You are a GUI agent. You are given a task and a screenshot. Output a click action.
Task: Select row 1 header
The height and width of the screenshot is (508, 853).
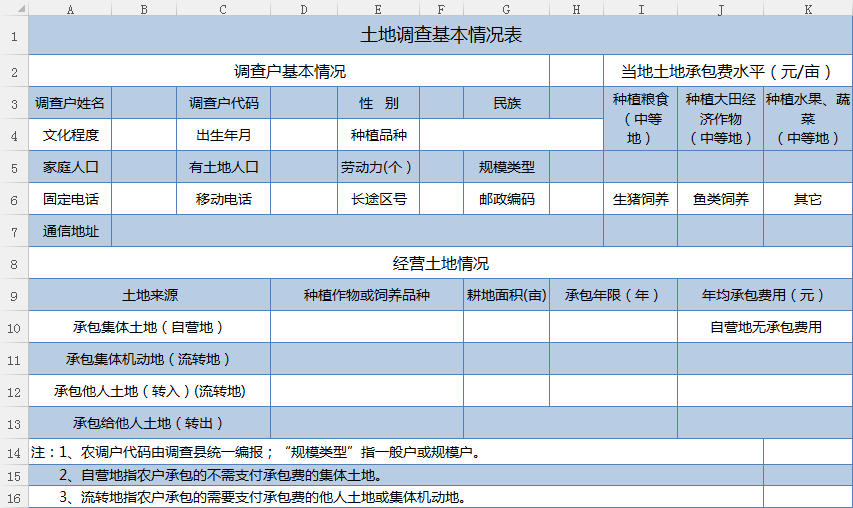(x=14, y=36)
